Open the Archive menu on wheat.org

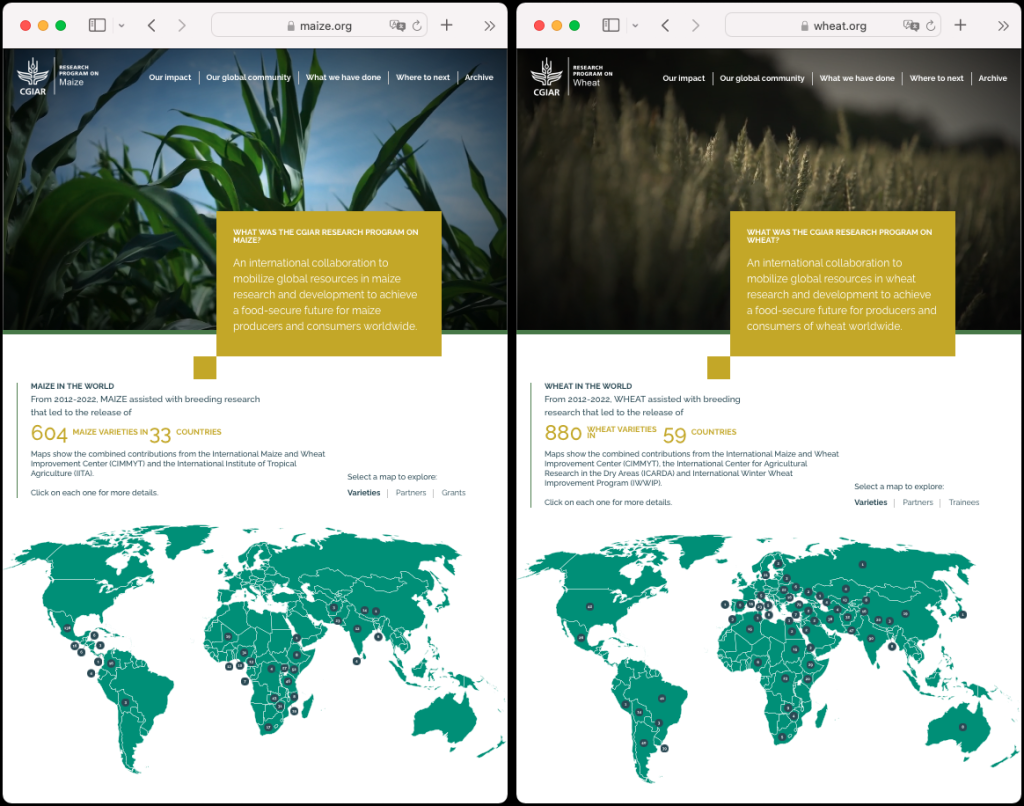[992, 77]
